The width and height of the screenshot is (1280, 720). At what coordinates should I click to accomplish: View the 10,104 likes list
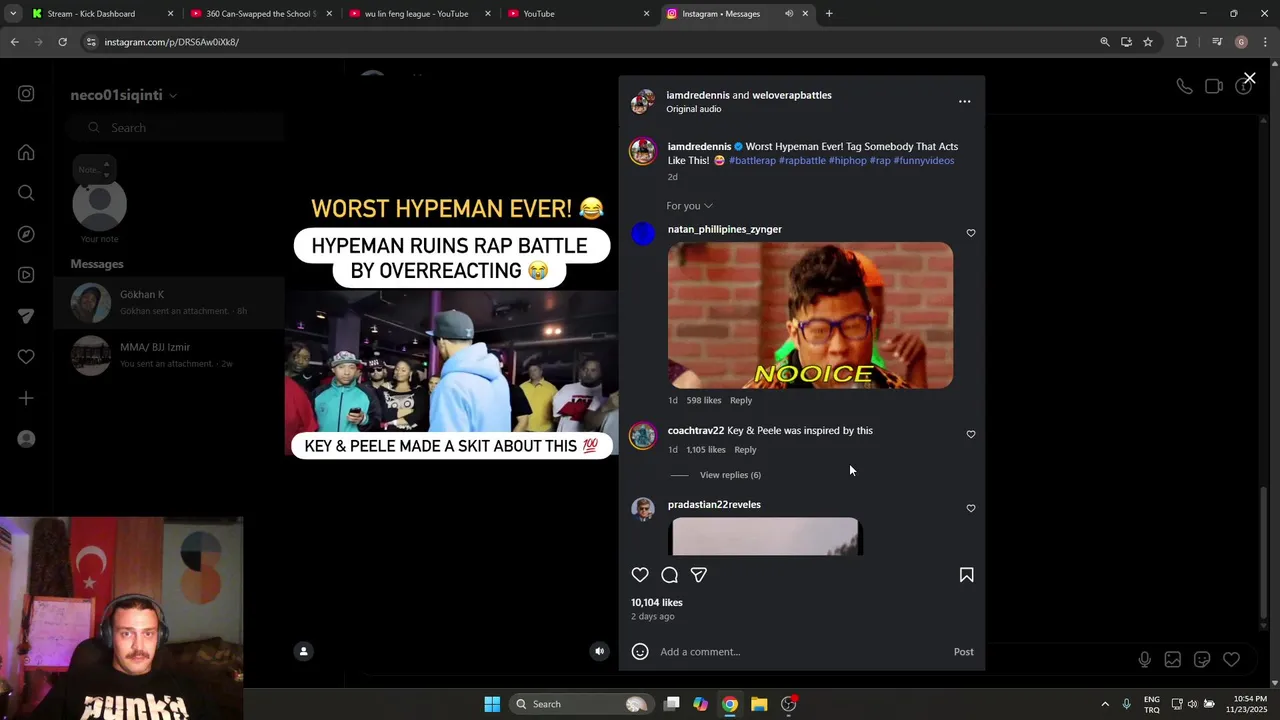(x=657, y=603)
